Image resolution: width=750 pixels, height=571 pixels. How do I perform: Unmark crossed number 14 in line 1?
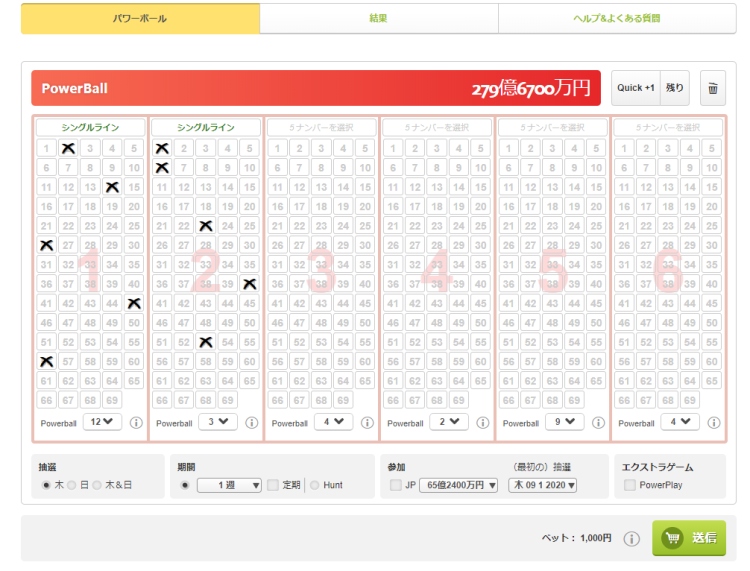pos(112,187)
